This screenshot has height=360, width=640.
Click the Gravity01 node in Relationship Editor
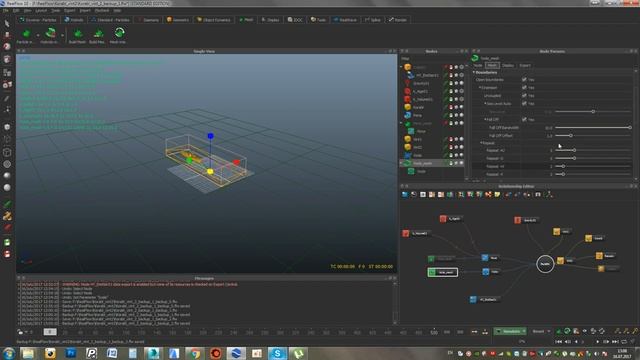point(527,220)
